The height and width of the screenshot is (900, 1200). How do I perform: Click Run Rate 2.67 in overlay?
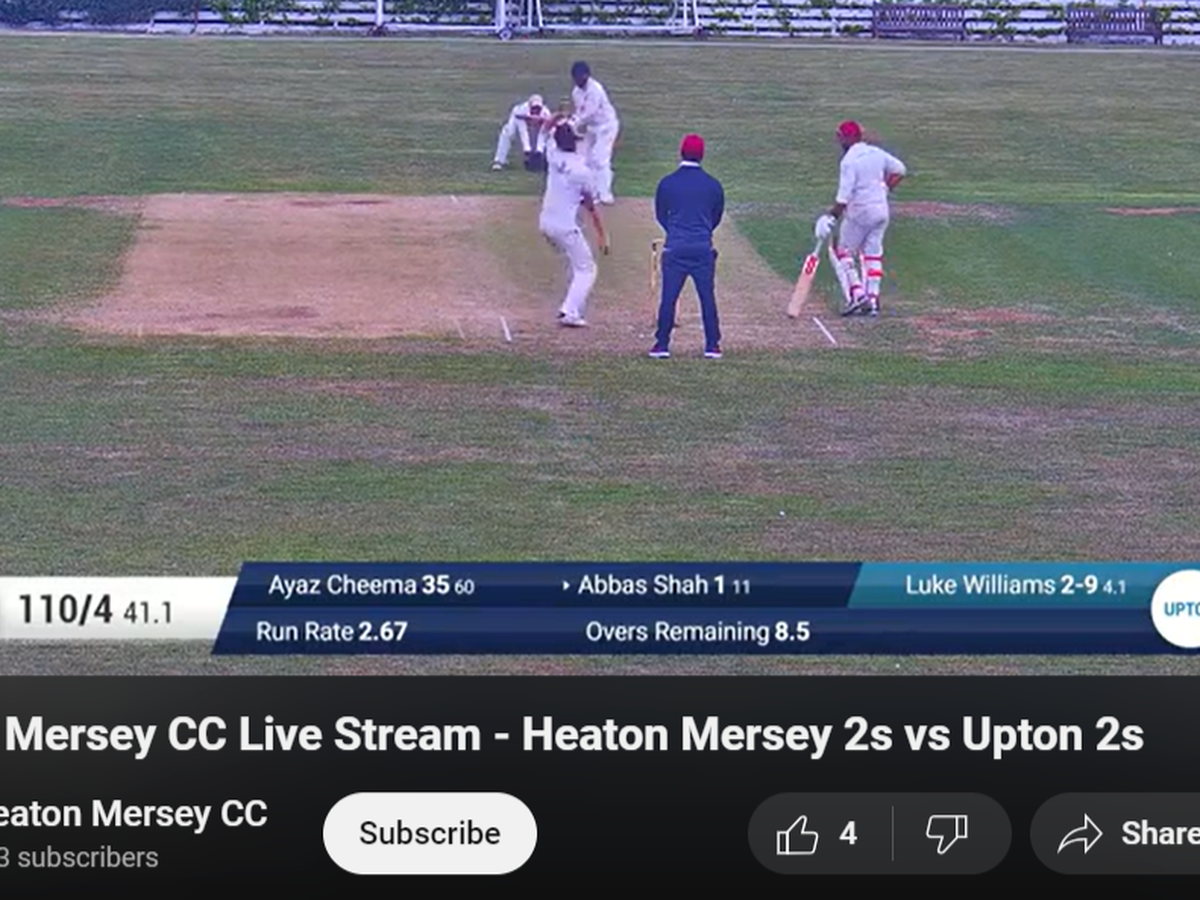[x=332, y=632]
